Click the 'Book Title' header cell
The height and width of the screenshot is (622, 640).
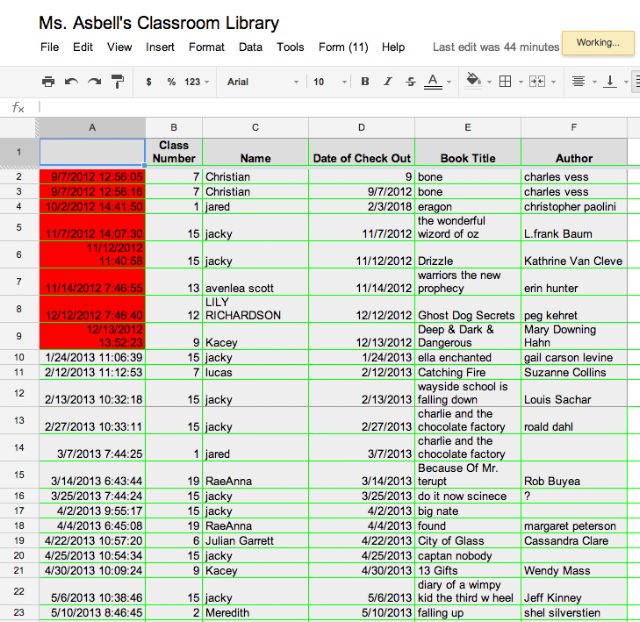[x=468, y=152]
